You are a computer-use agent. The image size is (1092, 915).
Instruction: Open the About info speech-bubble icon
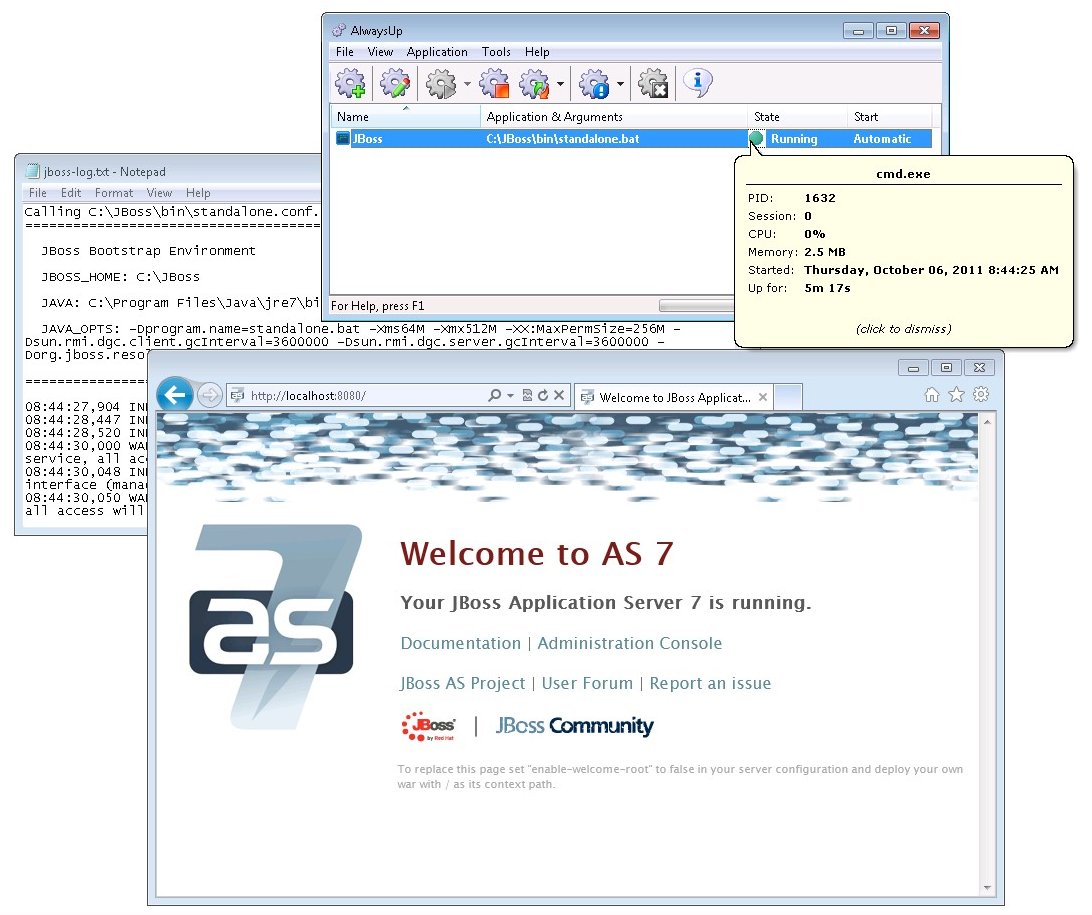point(698,84)
